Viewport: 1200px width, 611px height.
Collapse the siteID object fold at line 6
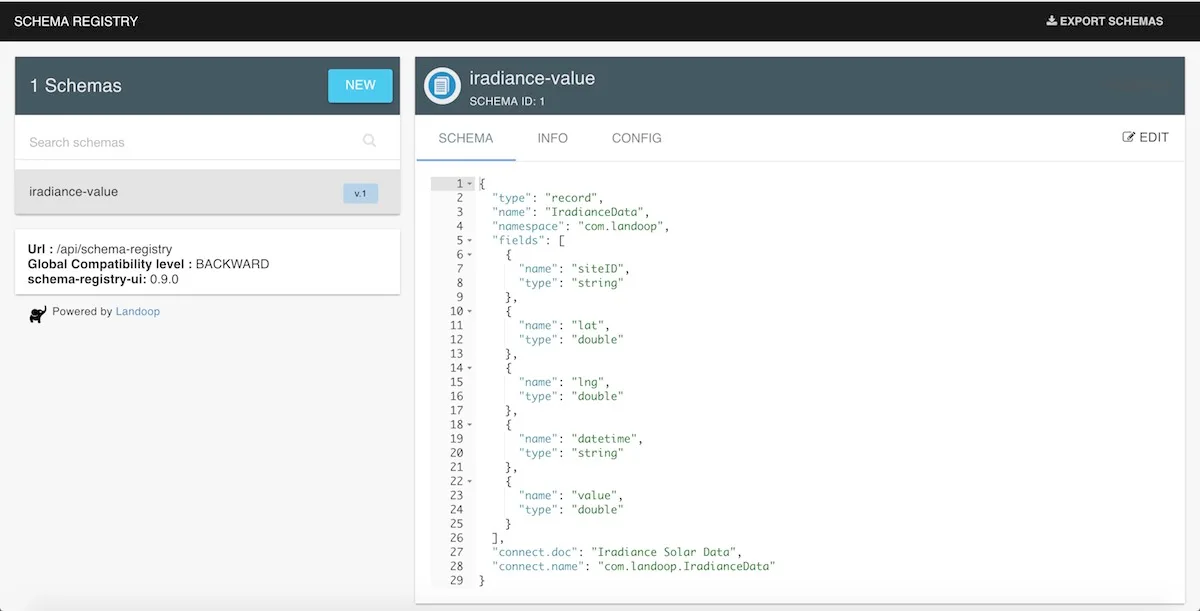point(471,255)
